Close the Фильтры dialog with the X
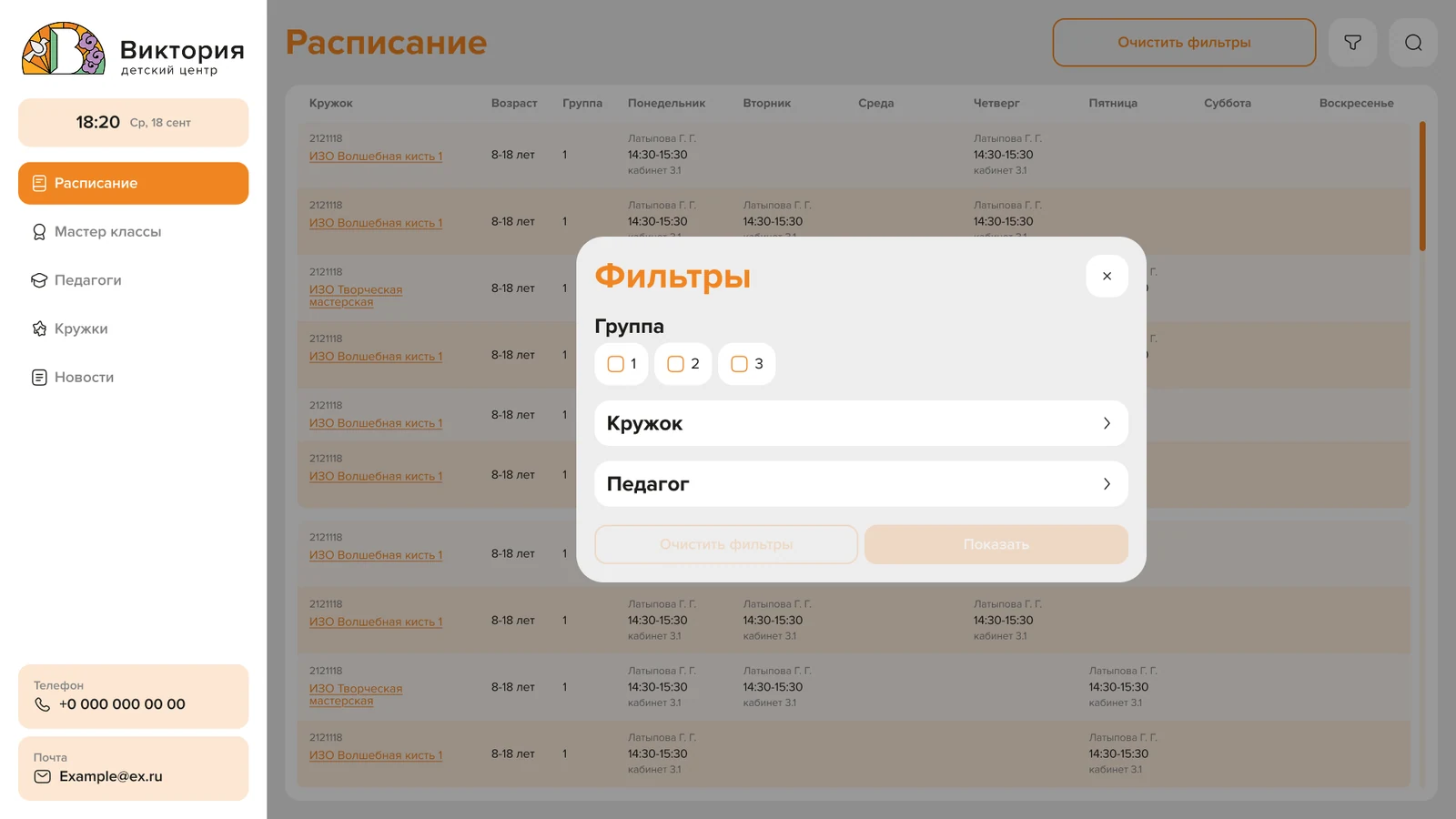This screenshot has width=1456, height=819. coord(1107,276)
